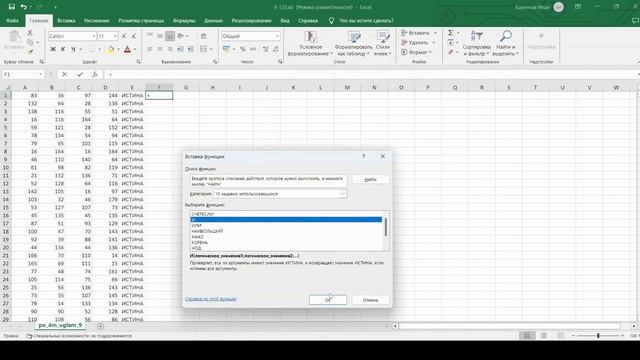Switch to the Разметка страницы tab
This screenshot has width=640, height=360.
(x=141, y=20)
